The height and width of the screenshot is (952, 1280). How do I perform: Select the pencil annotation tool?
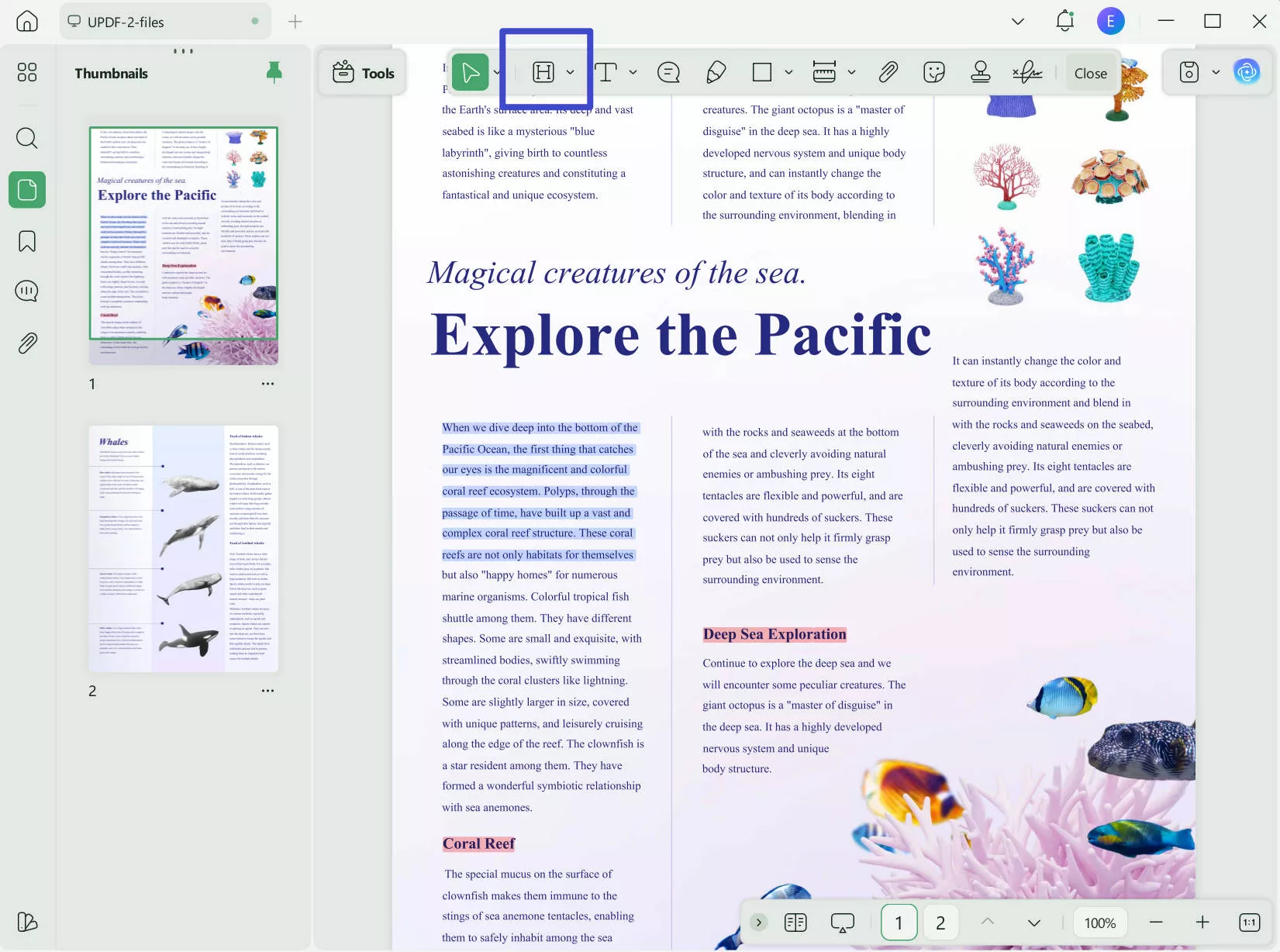(x=714, y=72)
